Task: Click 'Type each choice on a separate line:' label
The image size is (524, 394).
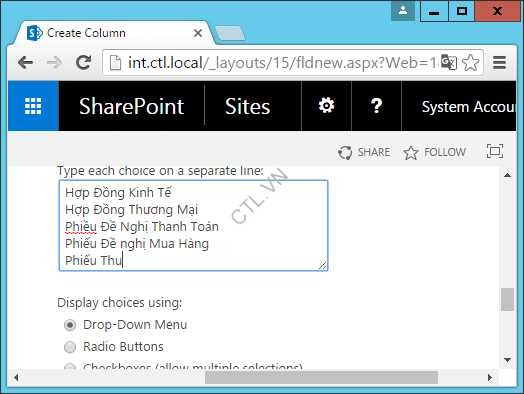Action: click(x=160, y=171)
